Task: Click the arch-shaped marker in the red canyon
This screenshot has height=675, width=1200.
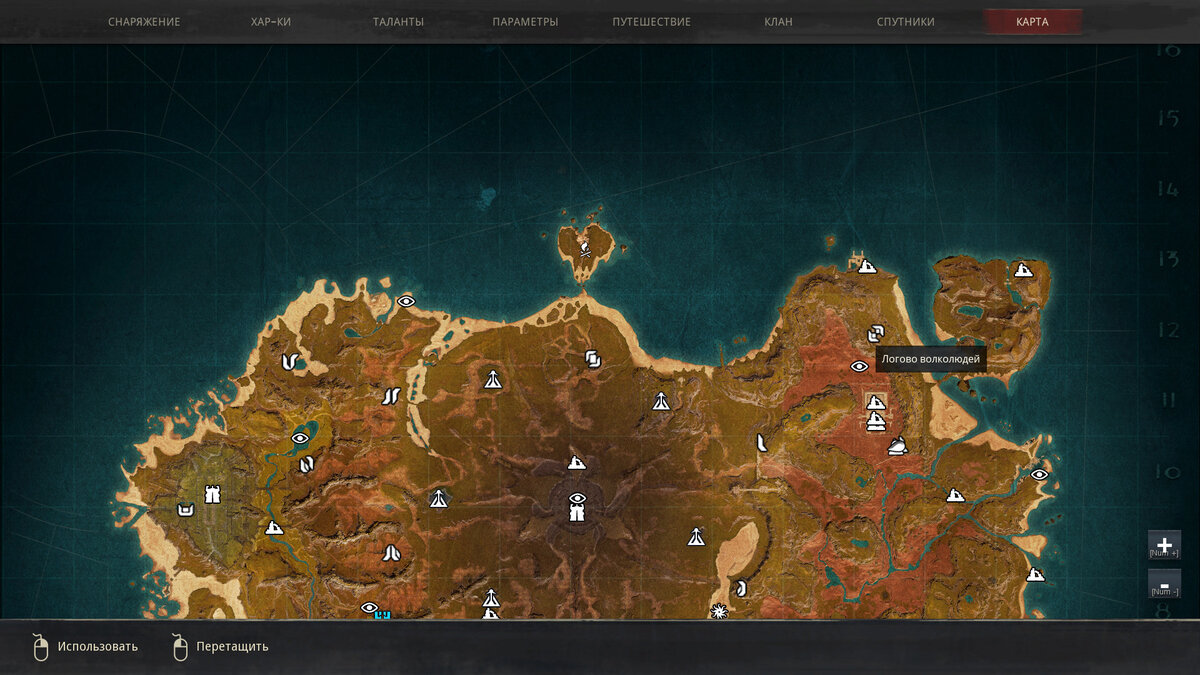Action: click(391, 551)
